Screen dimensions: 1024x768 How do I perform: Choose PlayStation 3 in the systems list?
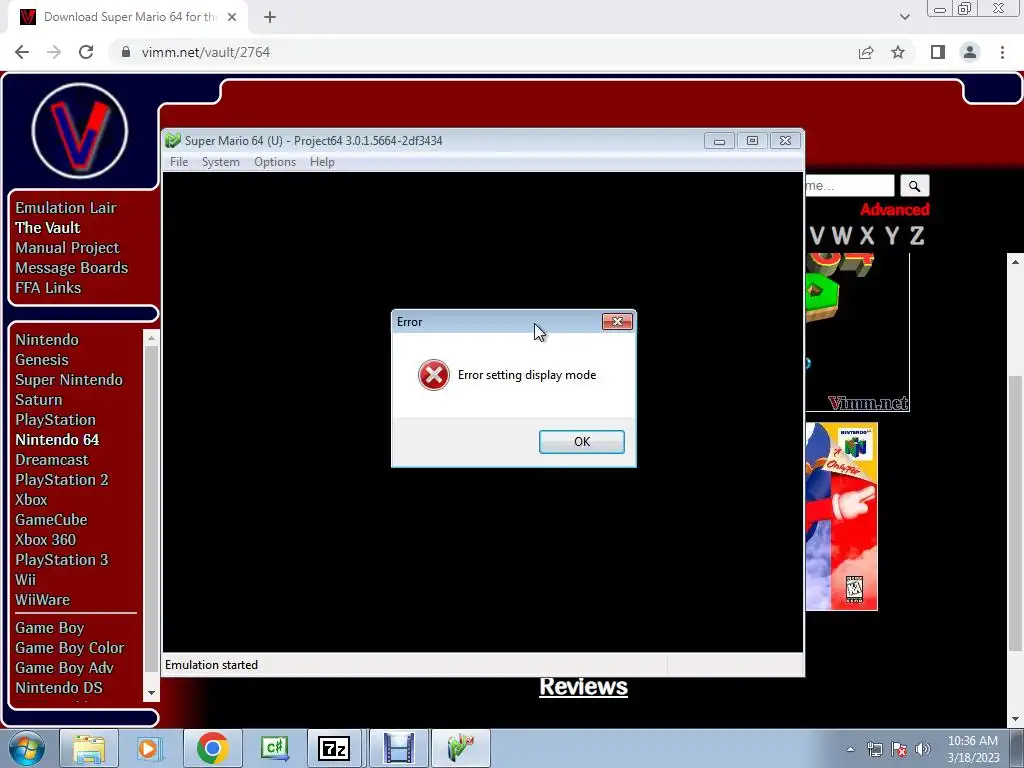[x=62, y=560]
